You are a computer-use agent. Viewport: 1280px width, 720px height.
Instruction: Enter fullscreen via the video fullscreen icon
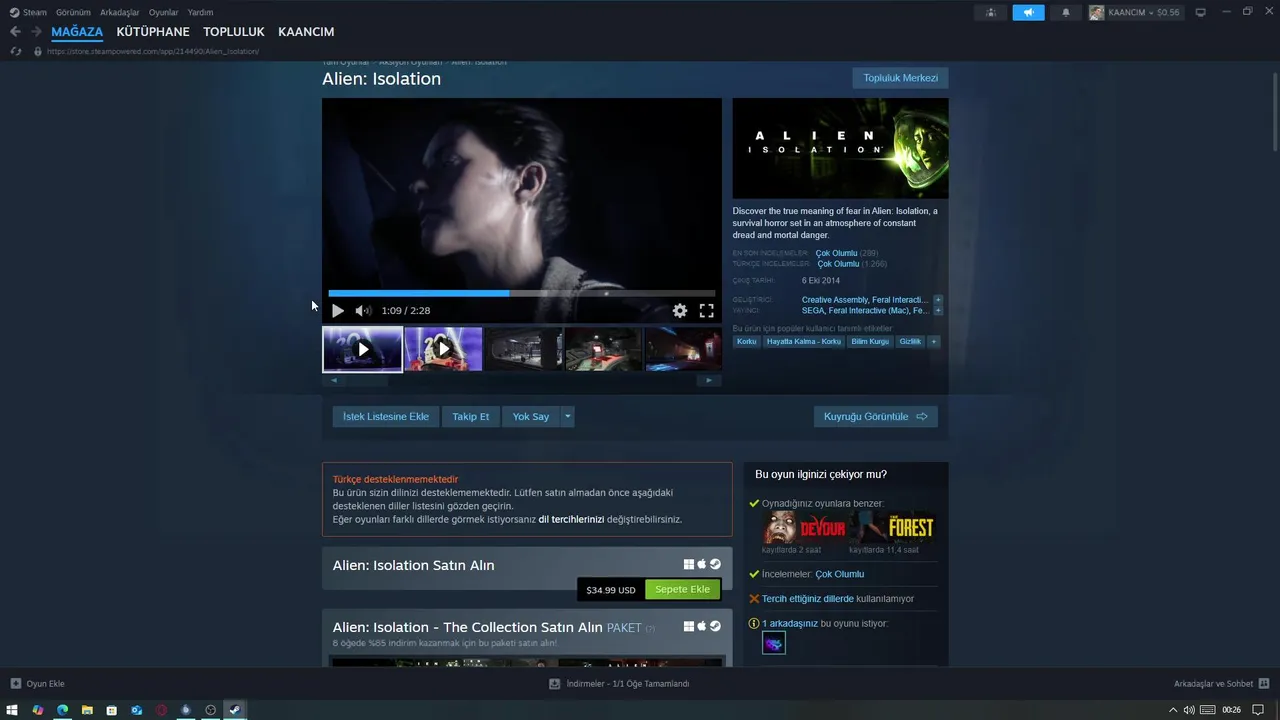tap(706, 311)
